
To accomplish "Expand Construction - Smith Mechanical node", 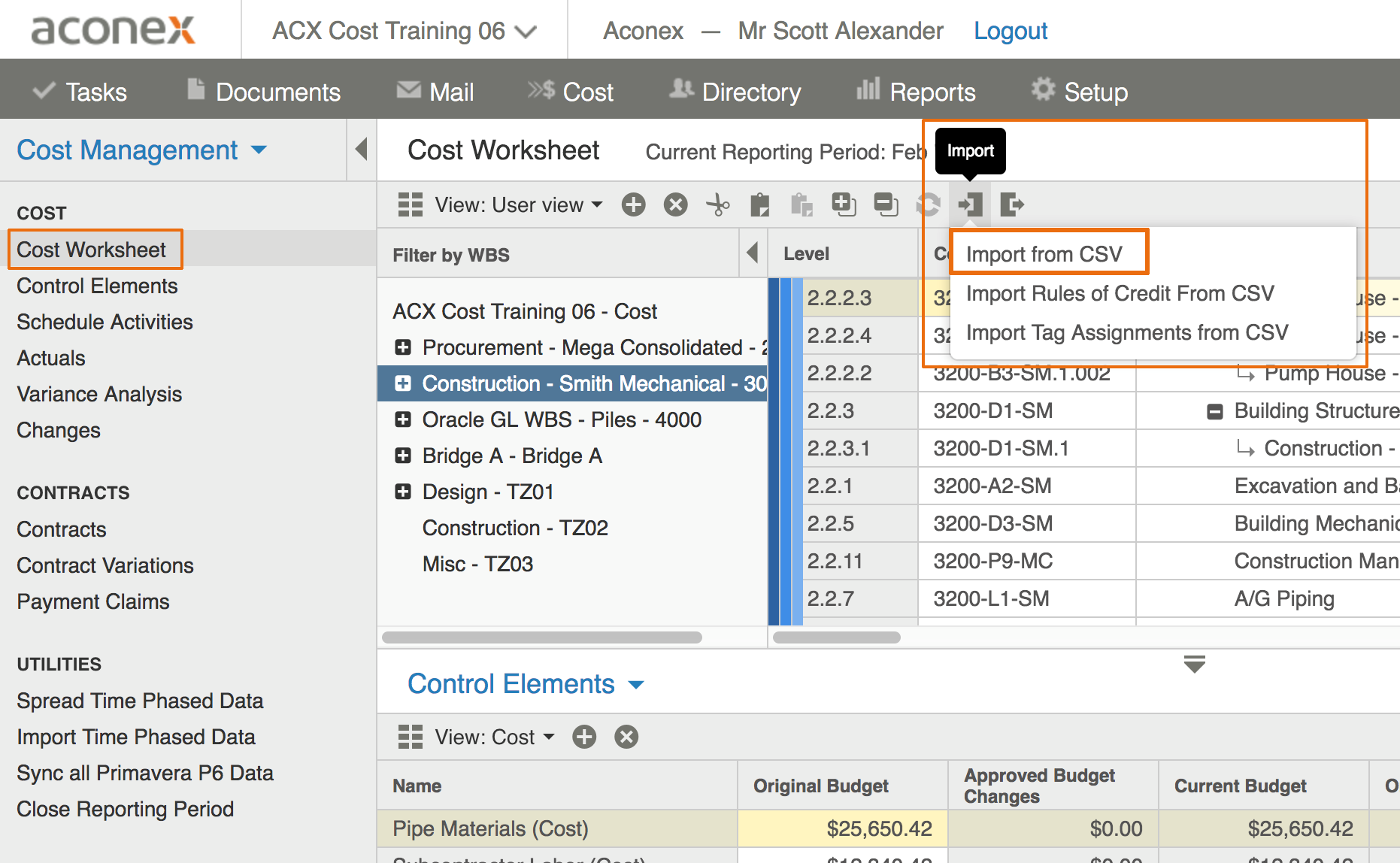I will pyautogui.click(x=403, y=383).
